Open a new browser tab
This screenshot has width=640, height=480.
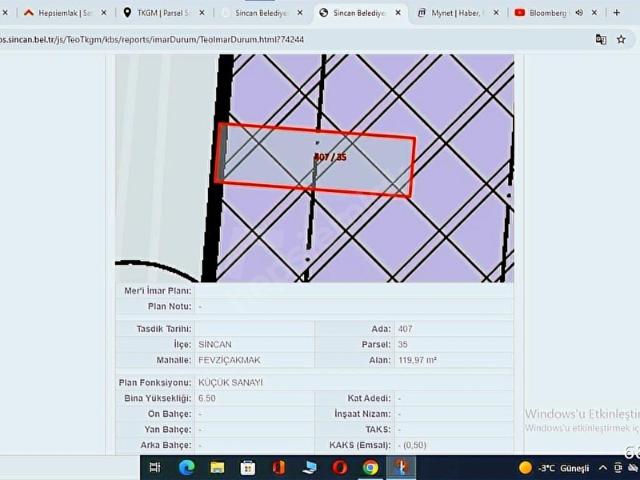point(616,13)
